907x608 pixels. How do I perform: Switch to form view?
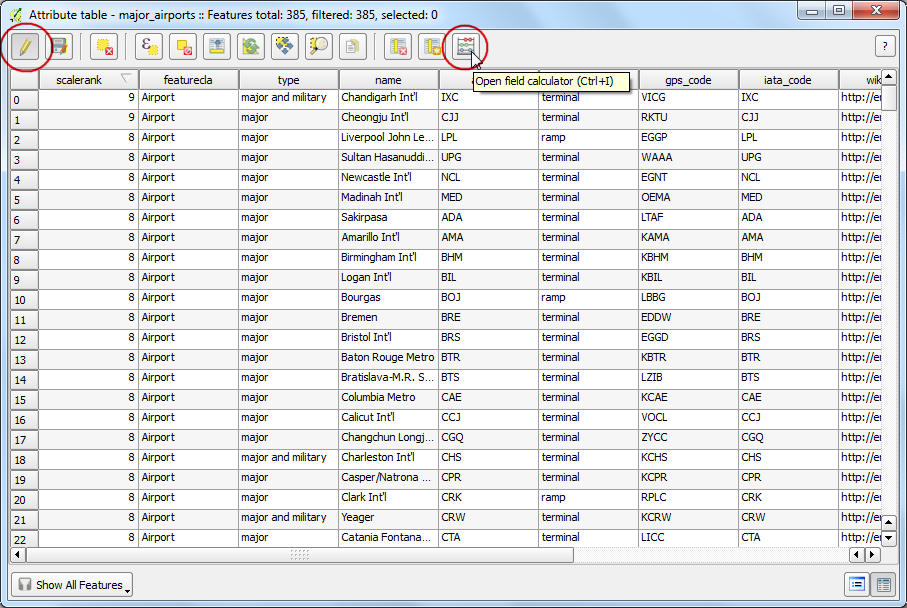point(857,585)
